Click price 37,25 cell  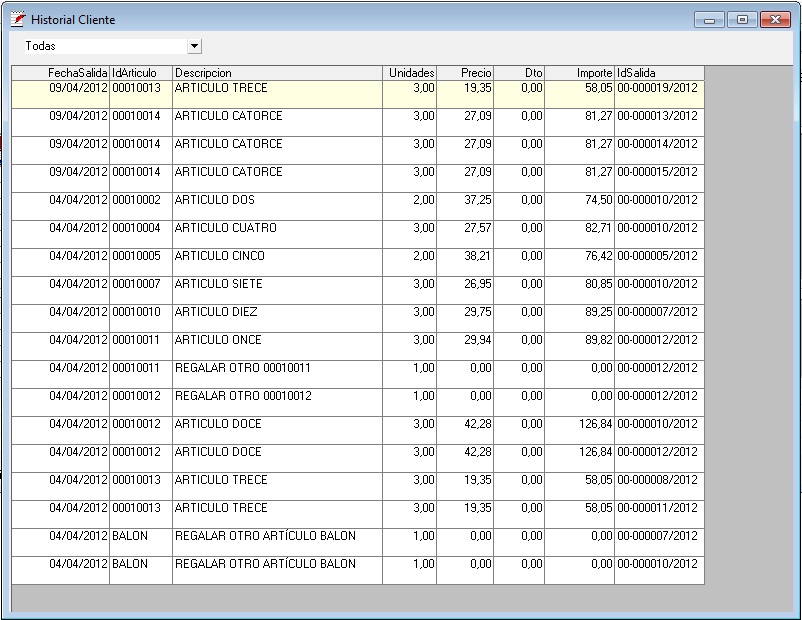tap(465, 206)
